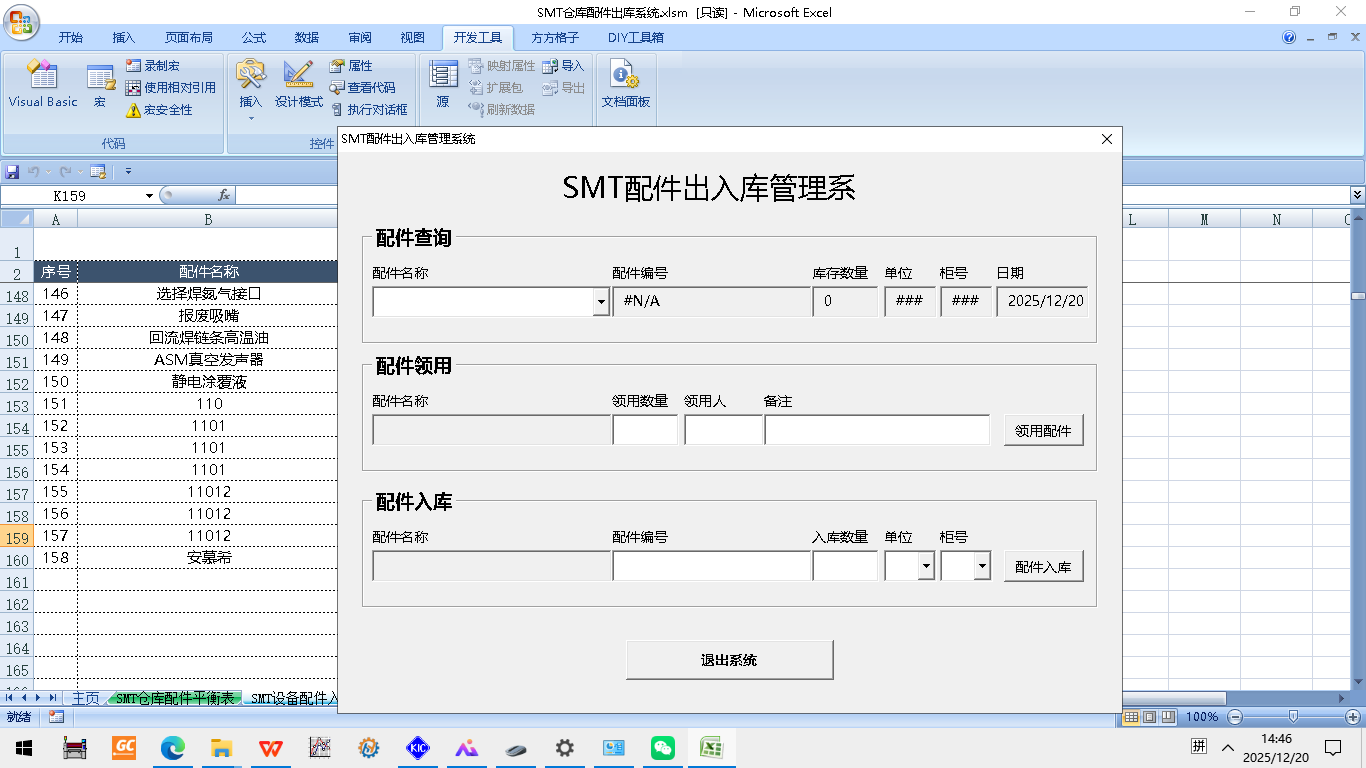Toggle Design Mode (设计模式)
1366x768 pixels.
tap(298, 84)
